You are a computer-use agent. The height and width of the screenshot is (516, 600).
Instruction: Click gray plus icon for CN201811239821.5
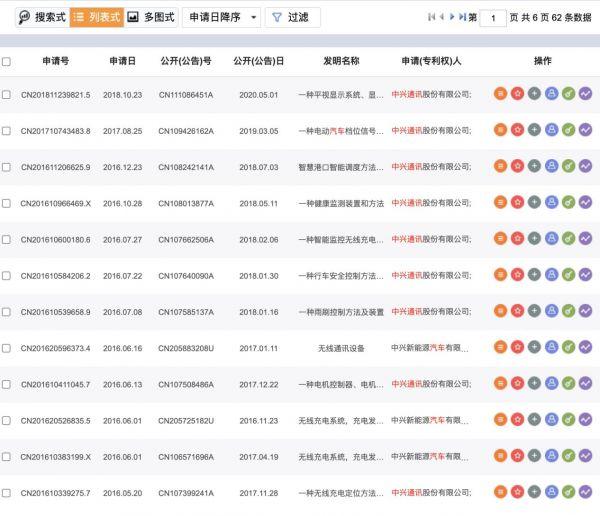tap(534, 93)
